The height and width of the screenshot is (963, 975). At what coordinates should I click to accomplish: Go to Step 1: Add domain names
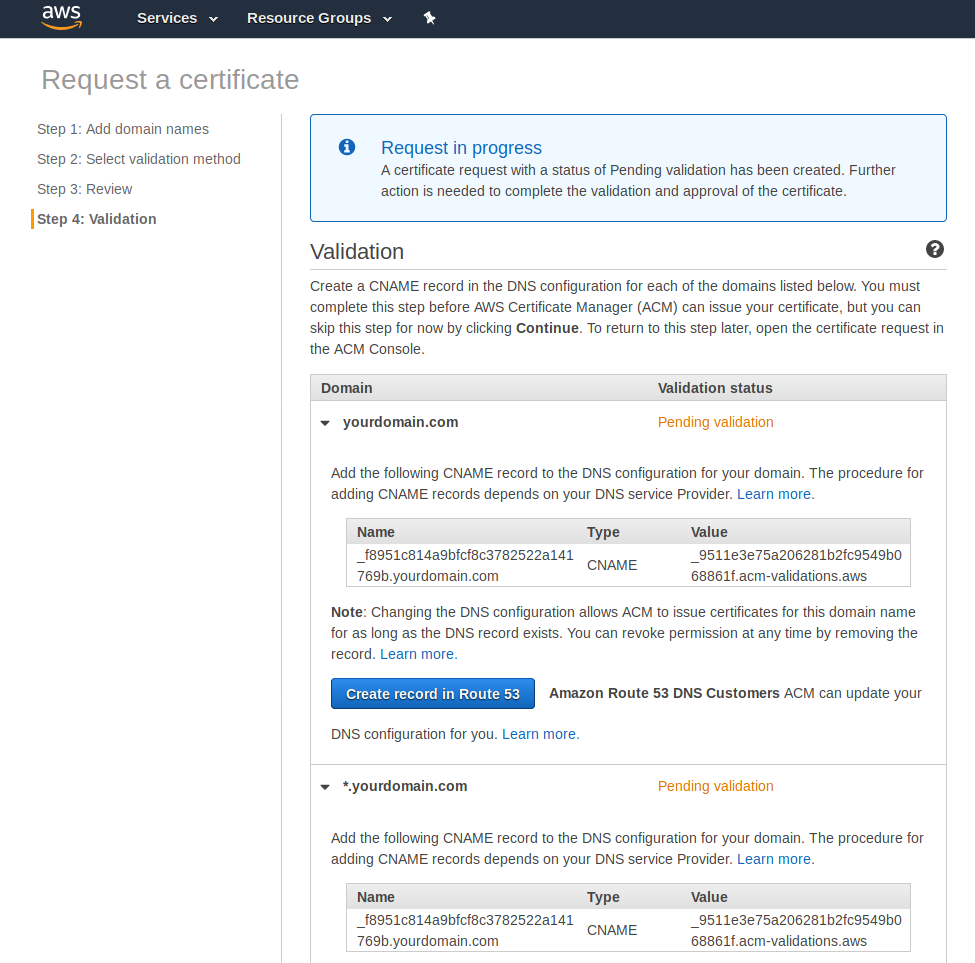tap(123, 129)
